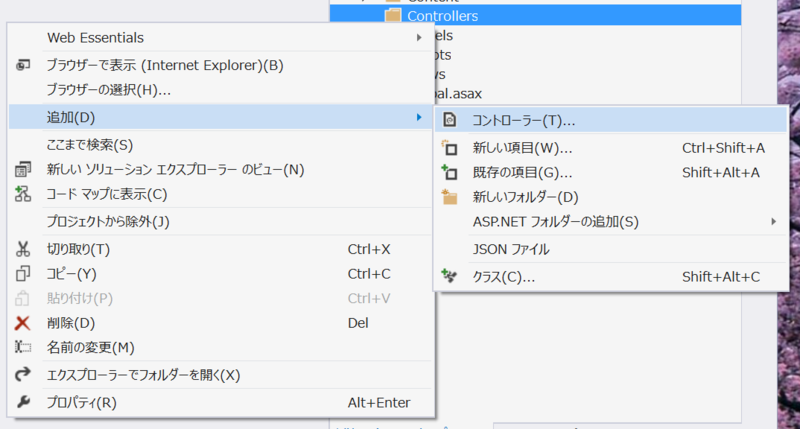Open the 追加(D) menu entry
This screenshot has width=800, height=429.
pos(220,117)
